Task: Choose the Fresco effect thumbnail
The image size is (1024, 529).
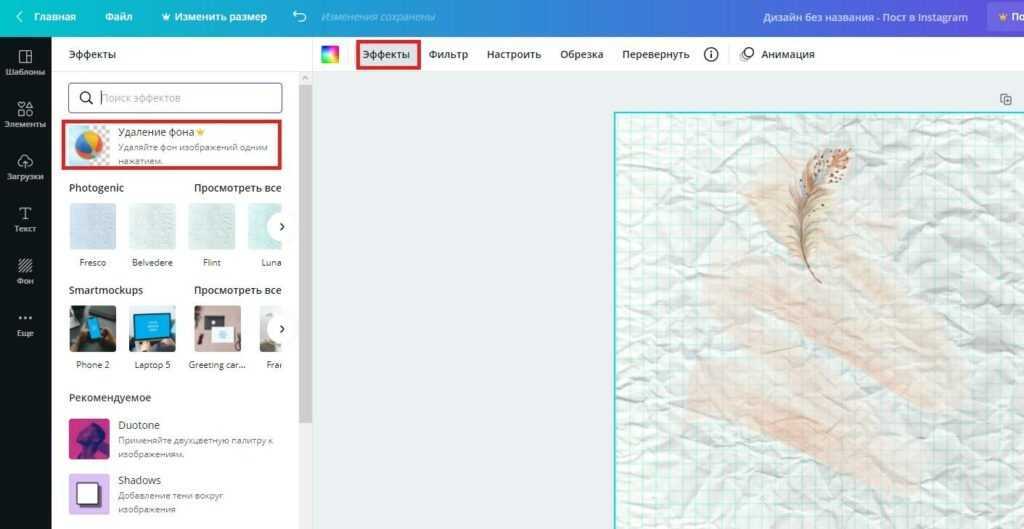Action: point(92,227)
